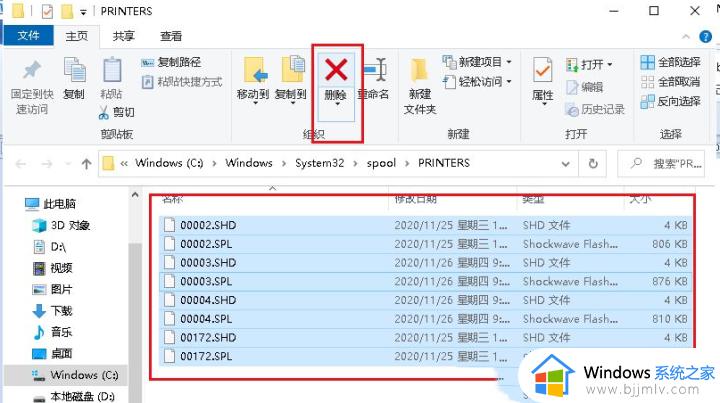Viewport: 720px width, 403px height.
Task: Select This PC (此电脑) in sidebar
Action: 51,204
